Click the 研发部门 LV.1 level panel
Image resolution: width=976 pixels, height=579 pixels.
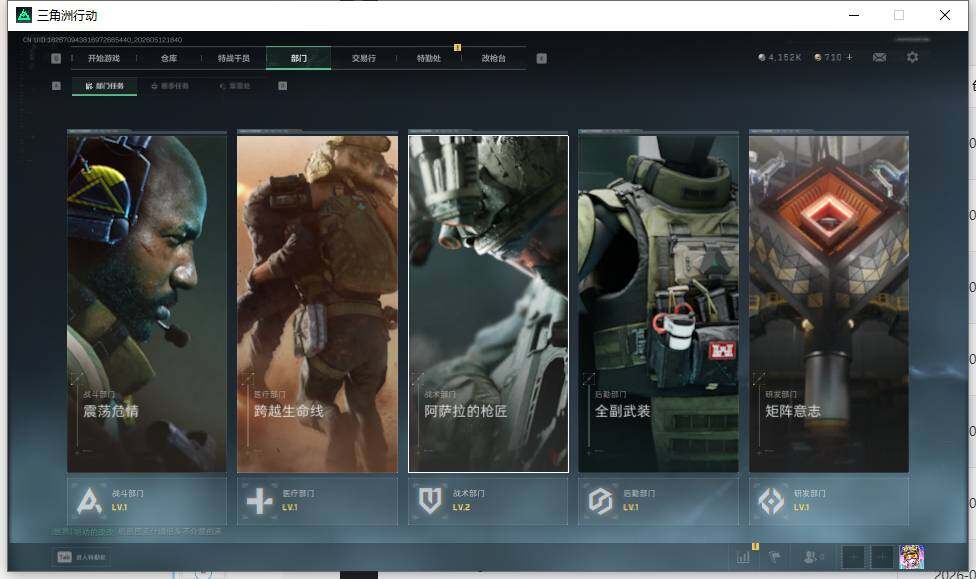coord(829,501)
